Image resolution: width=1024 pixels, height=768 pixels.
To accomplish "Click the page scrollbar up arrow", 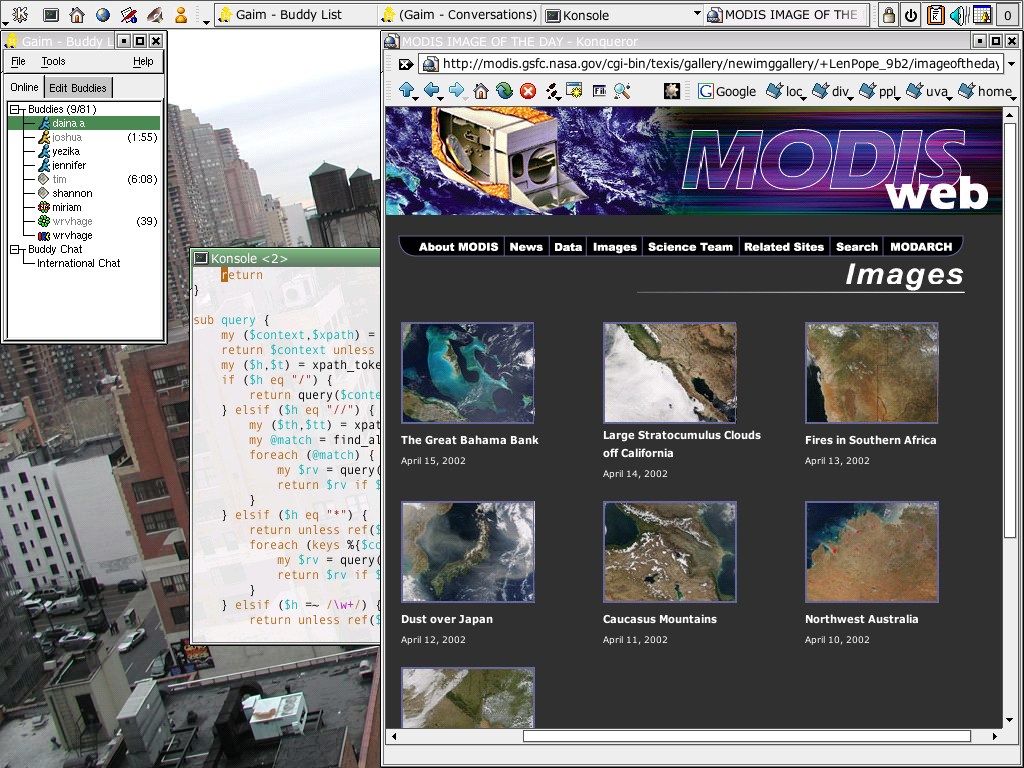I will (x=1010, y=116).
